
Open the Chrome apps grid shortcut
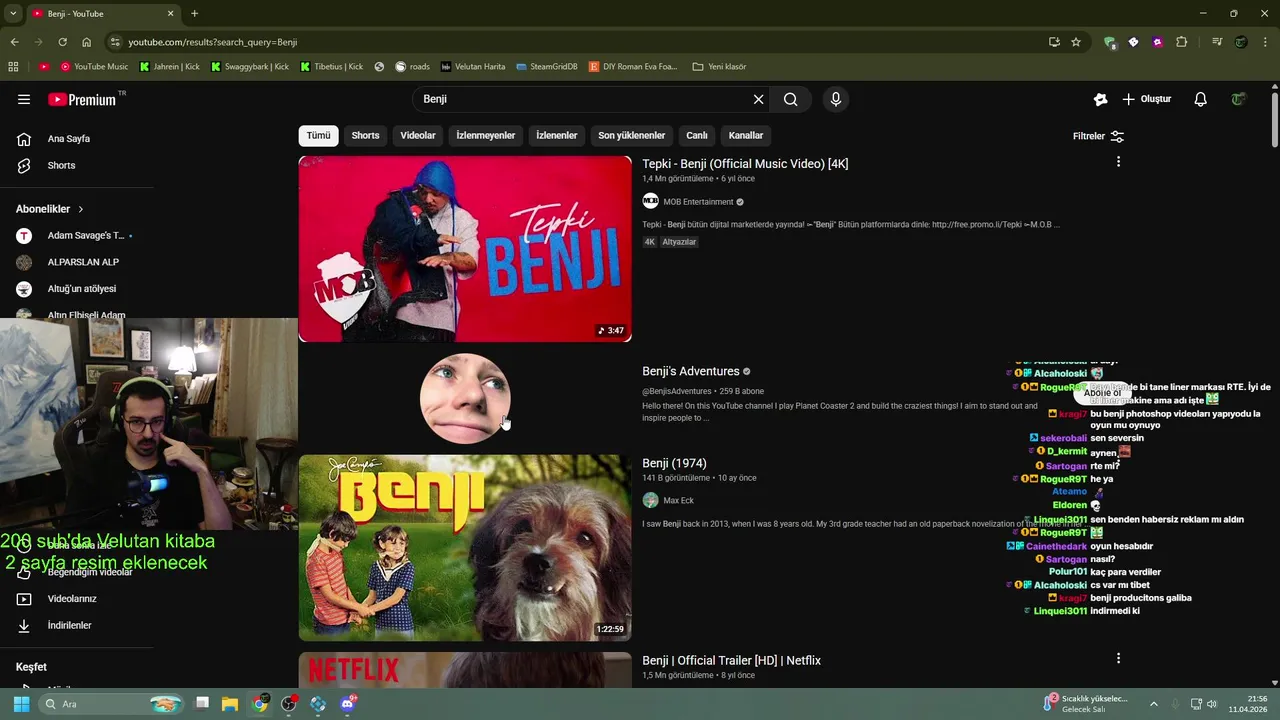click(x=13, y=67)
